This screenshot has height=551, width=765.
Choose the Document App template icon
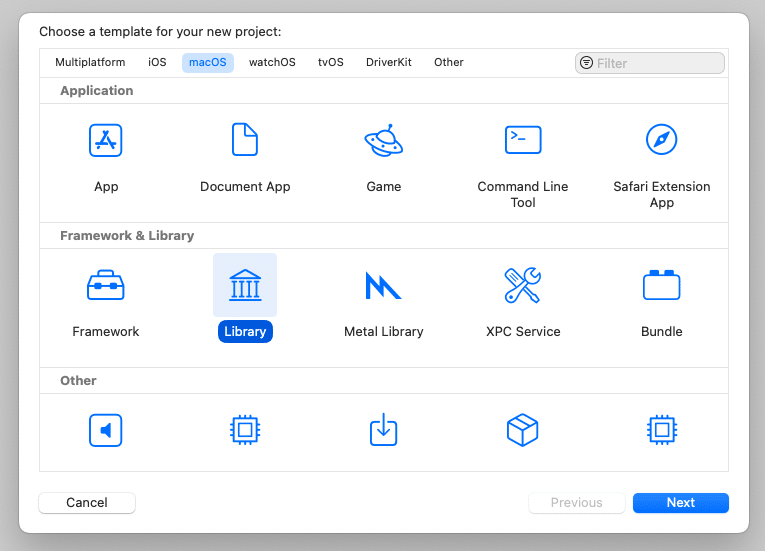(245, 140)
